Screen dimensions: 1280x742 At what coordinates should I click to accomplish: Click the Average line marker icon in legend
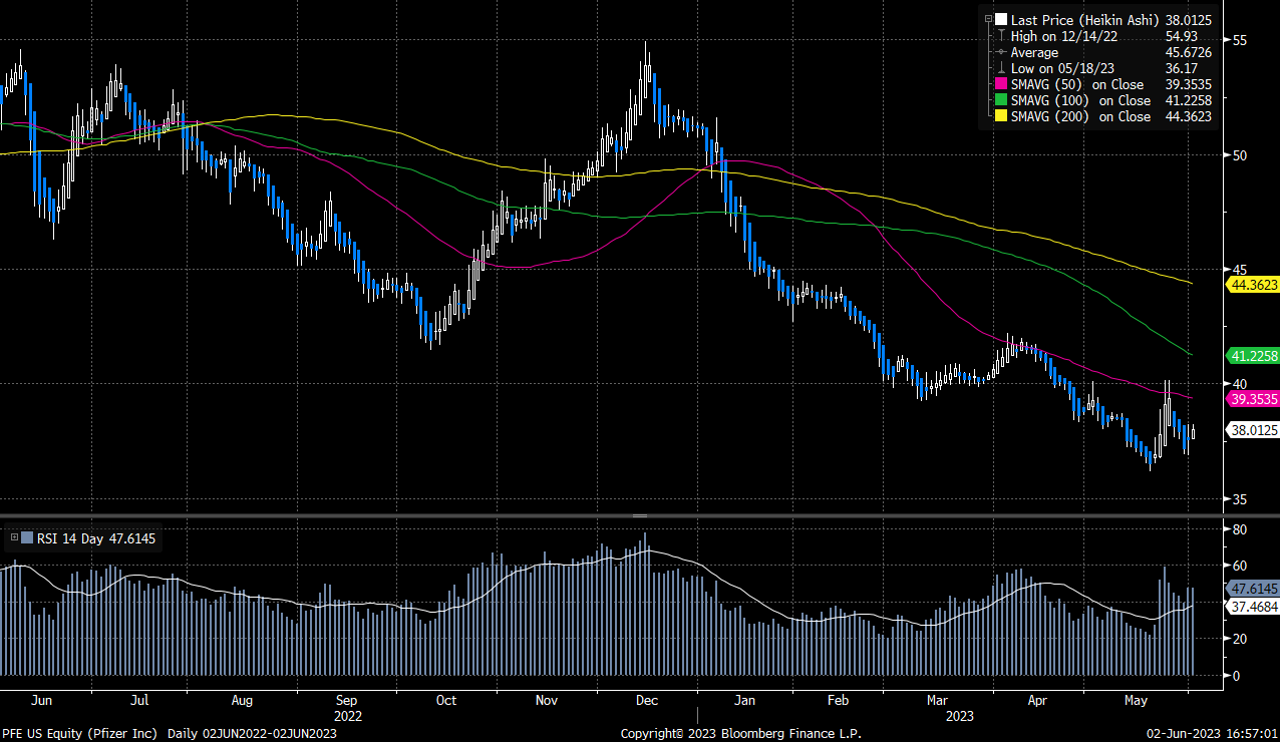coord(1000,52)
